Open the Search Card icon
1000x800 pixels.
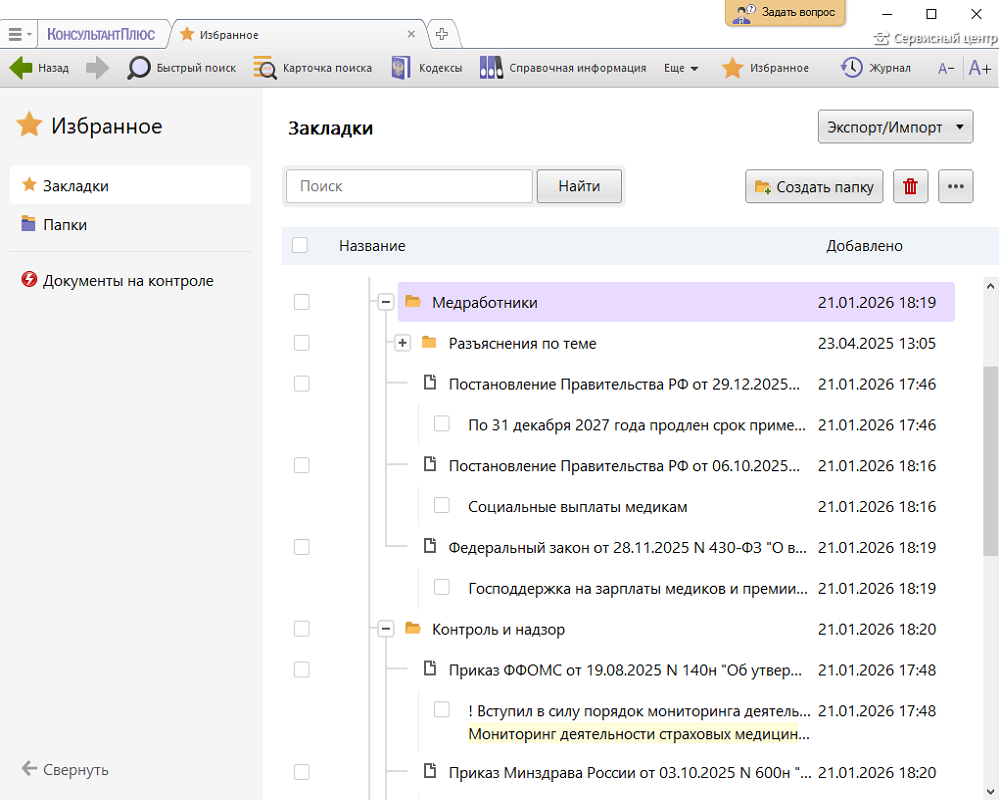tap(265, 68)
